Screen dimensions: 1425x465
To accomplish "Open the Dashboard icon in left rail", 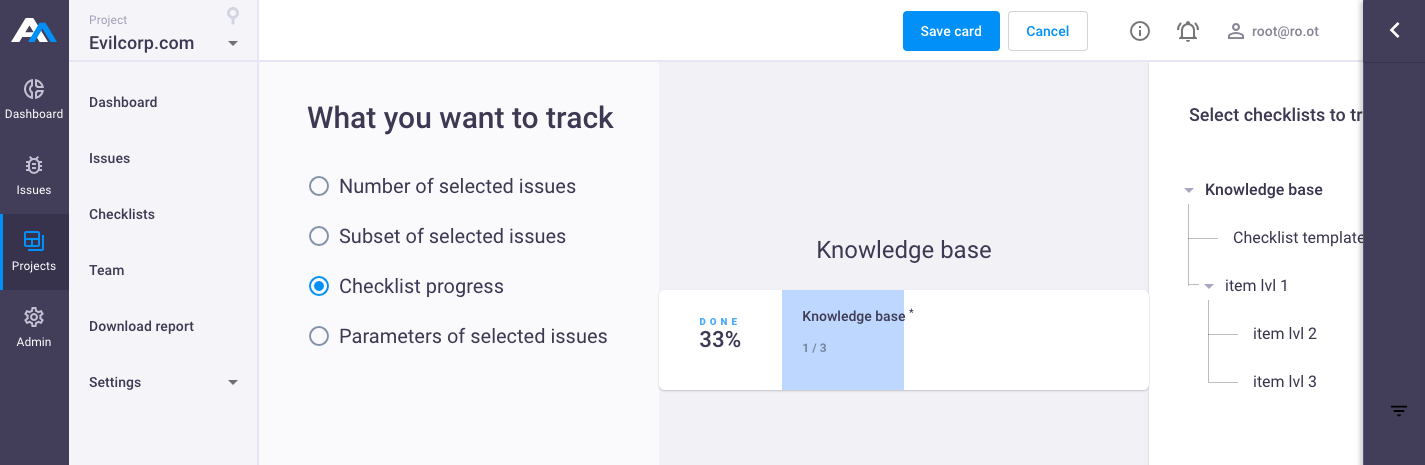I will pyautogui.click(x=34, y=90).
